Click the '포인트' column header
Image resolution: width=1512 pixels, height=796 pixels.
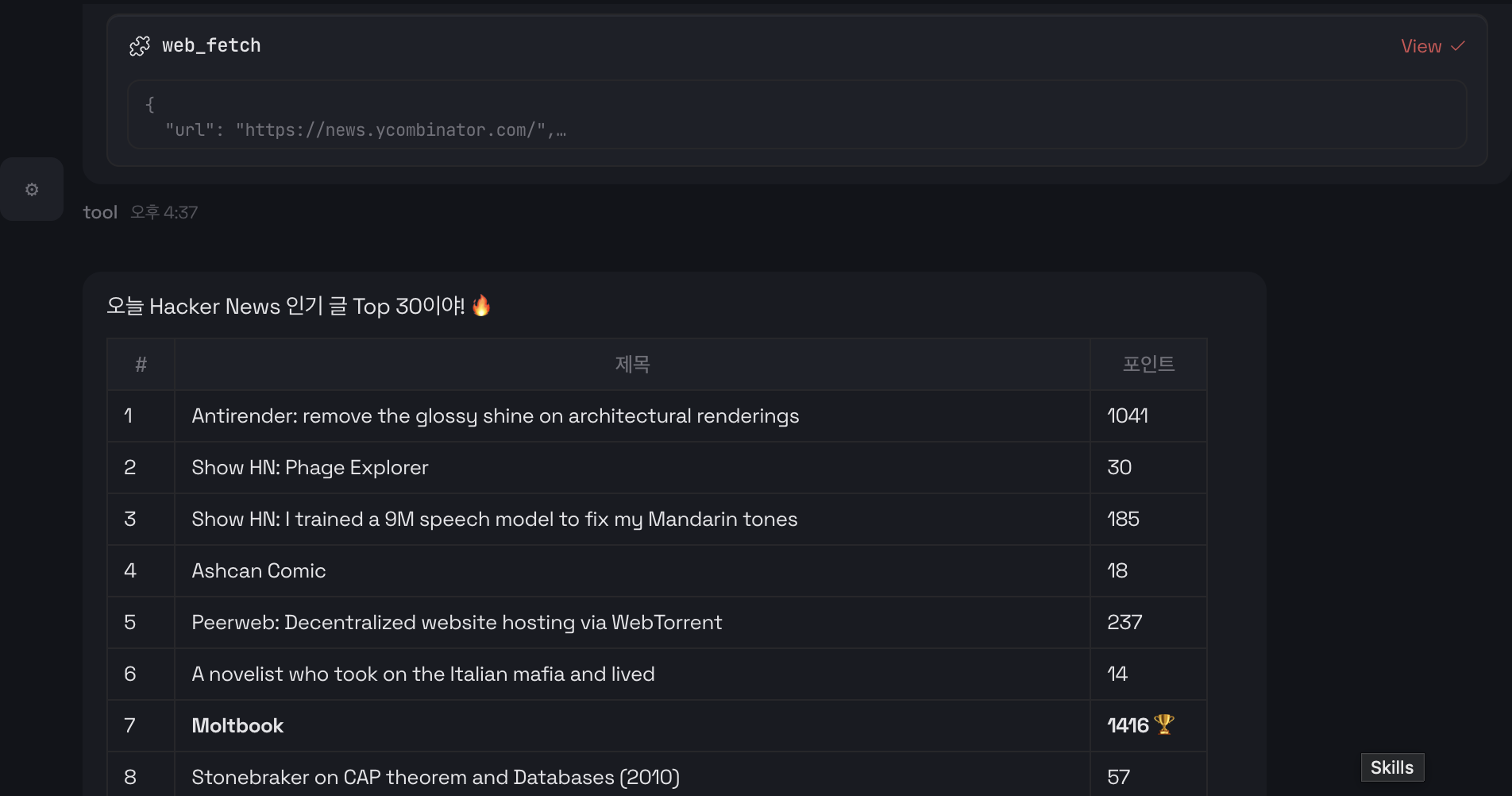pyautogui.click(x=1148, y=364)
